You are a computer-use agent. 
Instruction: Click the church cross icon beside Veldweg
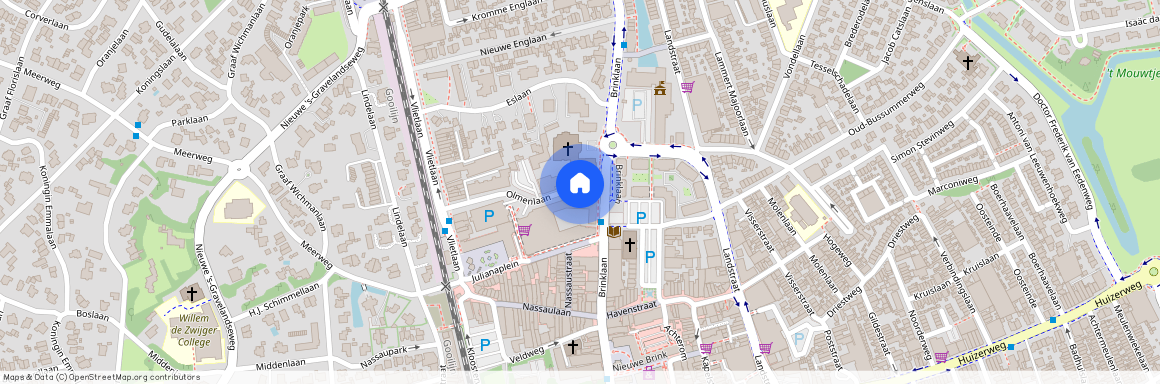click(572, 346)
